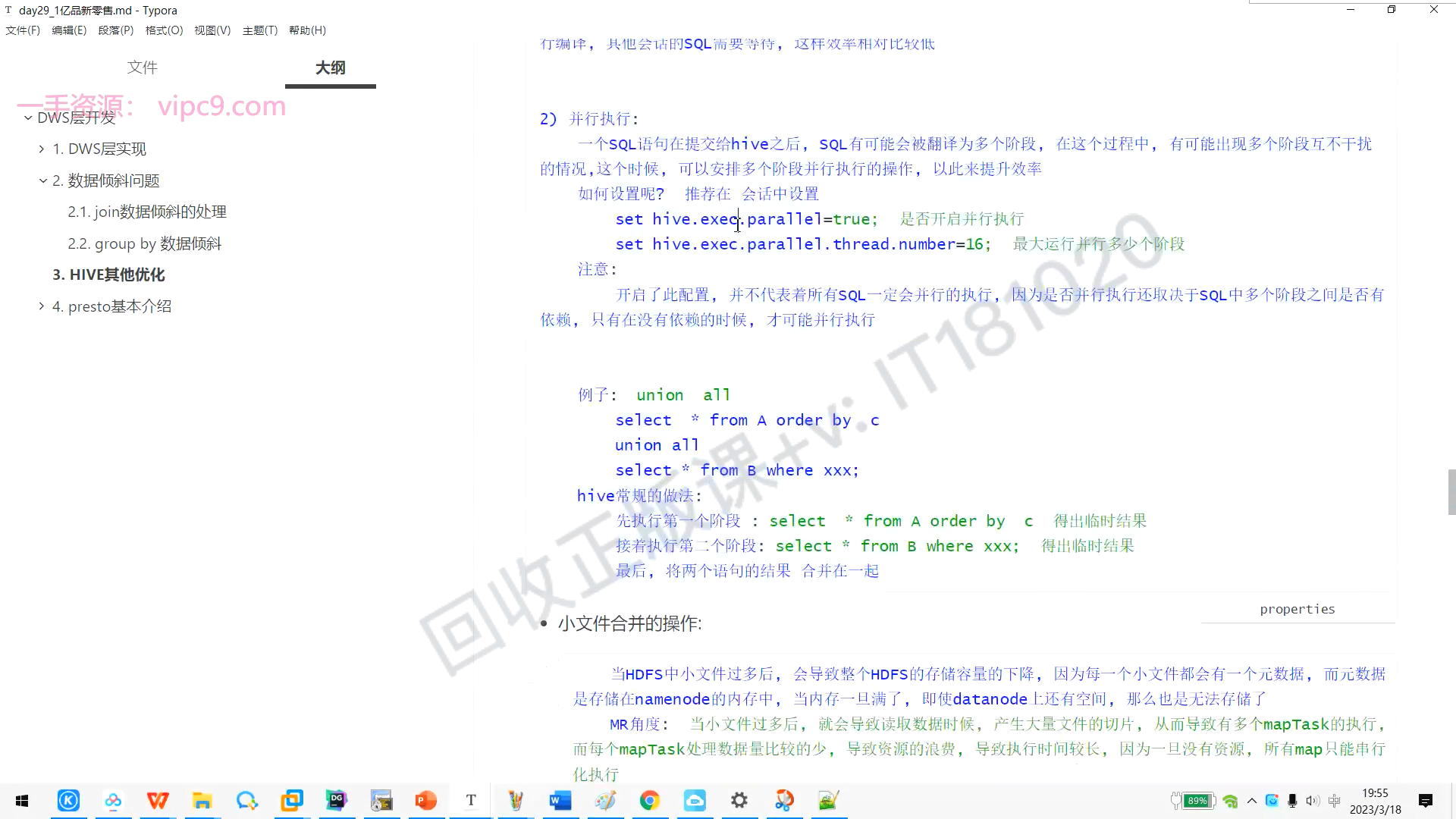Image resolution: width=1456 pixels, height=819 pixels.
Task: Open WPS Office from taskbar
Action: pyautogui.click(x=158, y=800)
